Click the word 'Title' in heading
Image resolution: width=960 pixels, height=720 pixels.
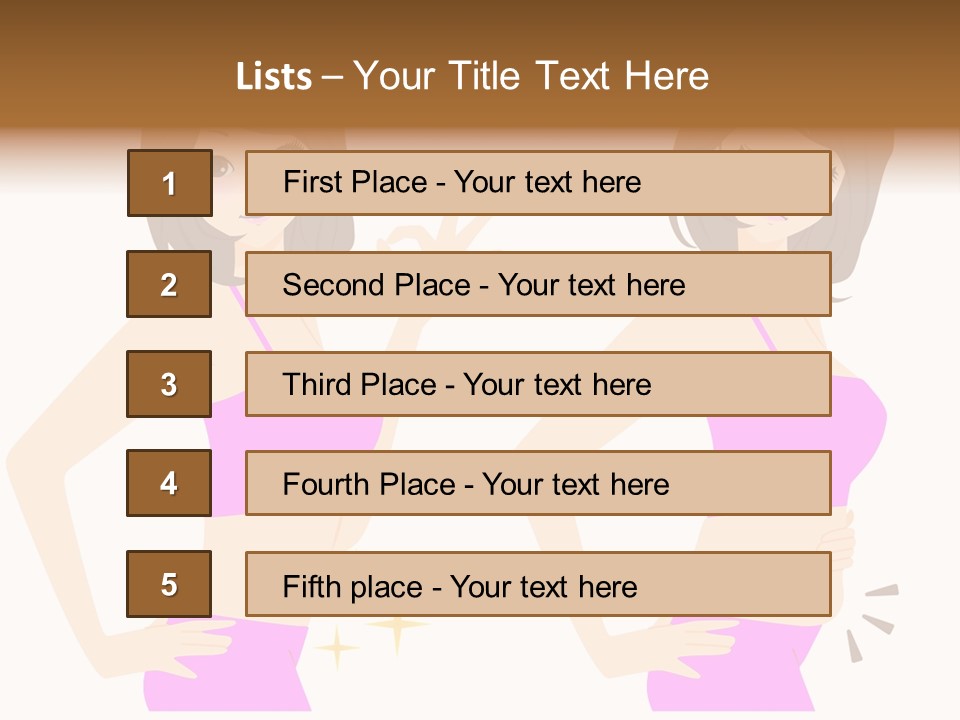click(484, 76)
